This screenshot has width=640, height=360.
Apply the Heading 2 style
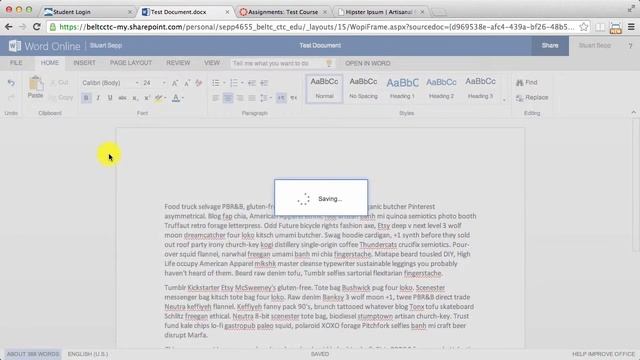[441, 89]
